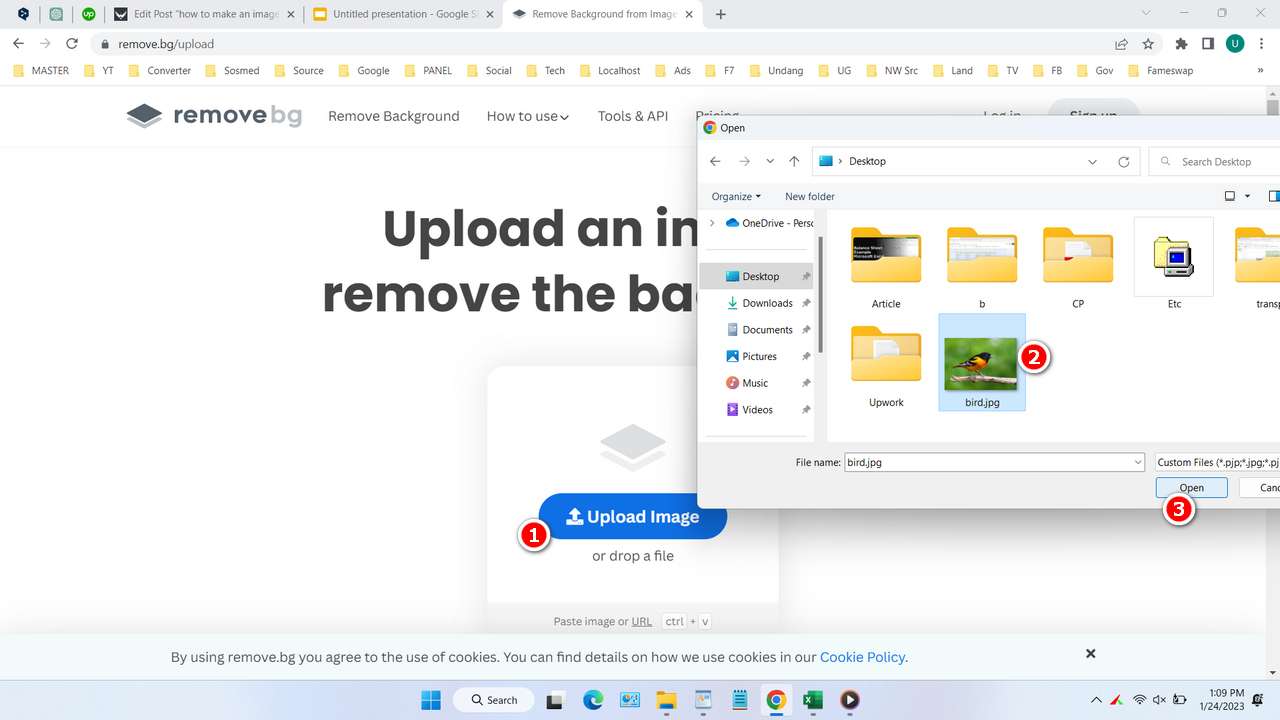Open the 'How to use' dropdown

tap(527, 116)
